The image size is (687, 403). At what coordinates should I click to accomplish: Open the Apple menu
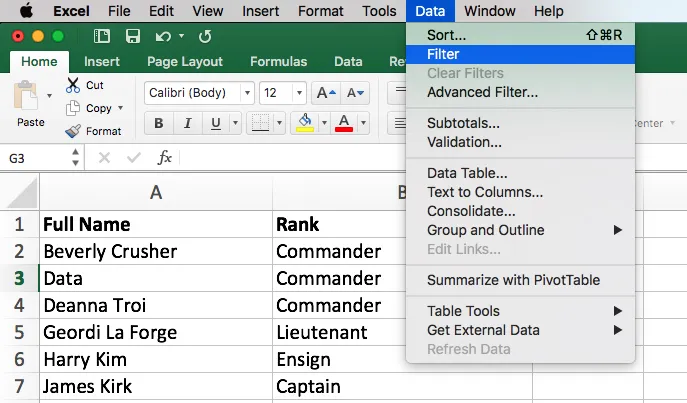(x=26, y=11)
